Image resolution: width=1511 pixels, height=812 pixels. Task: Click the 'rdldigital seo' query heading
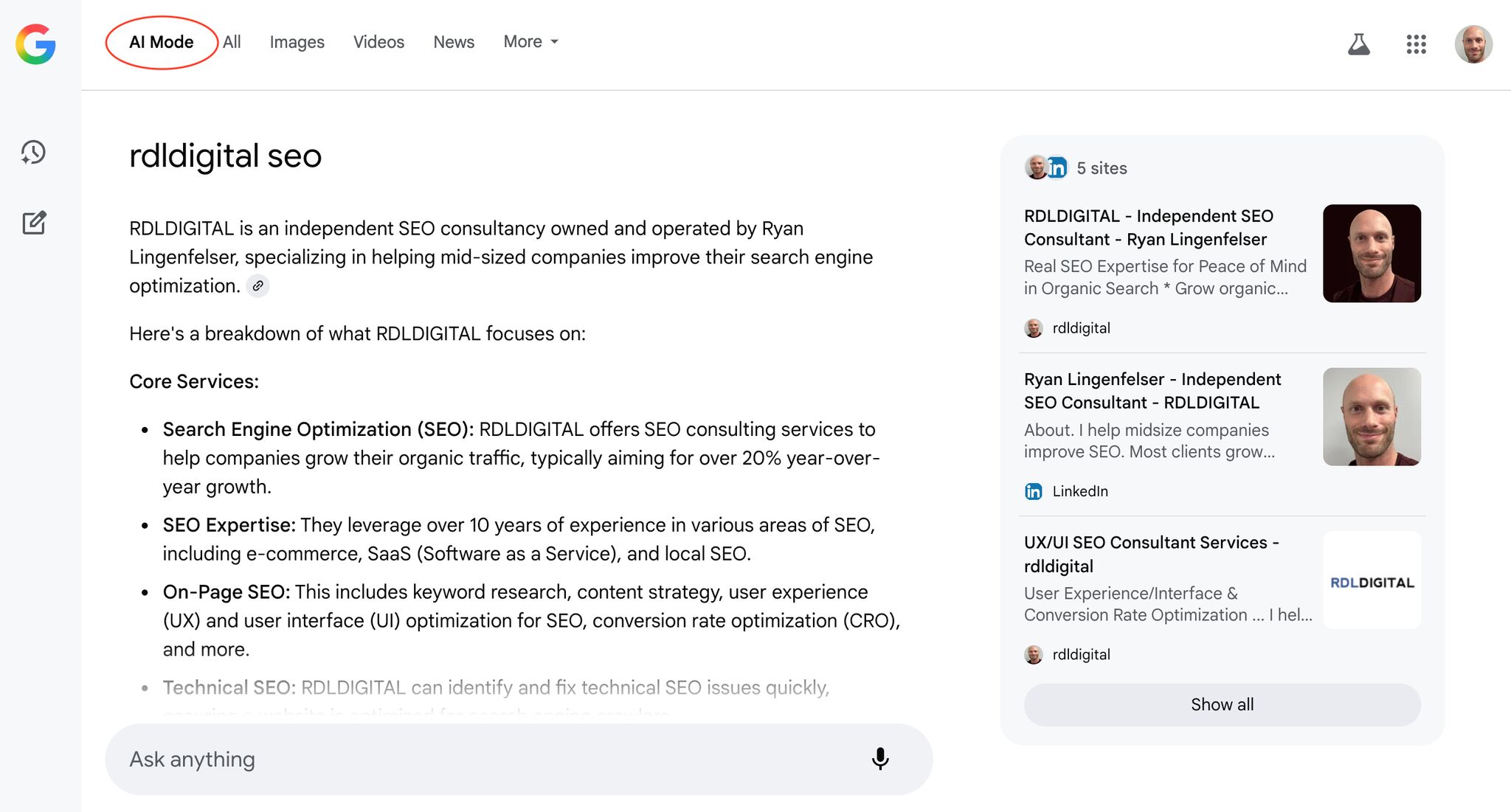click(225, 156)
